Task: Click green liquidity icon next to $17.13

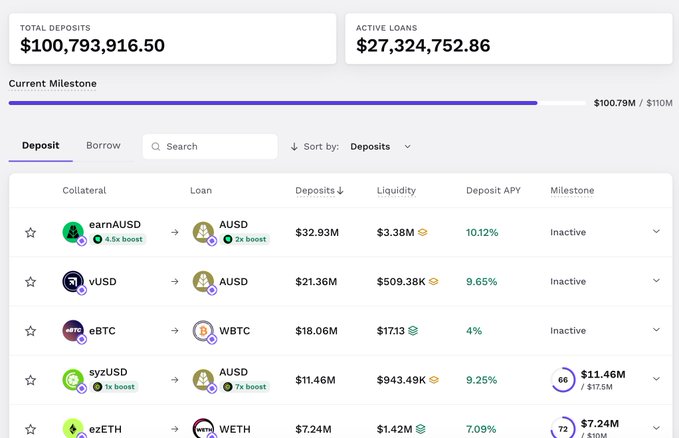Action: pyautogui.click(x=413, y=331)
